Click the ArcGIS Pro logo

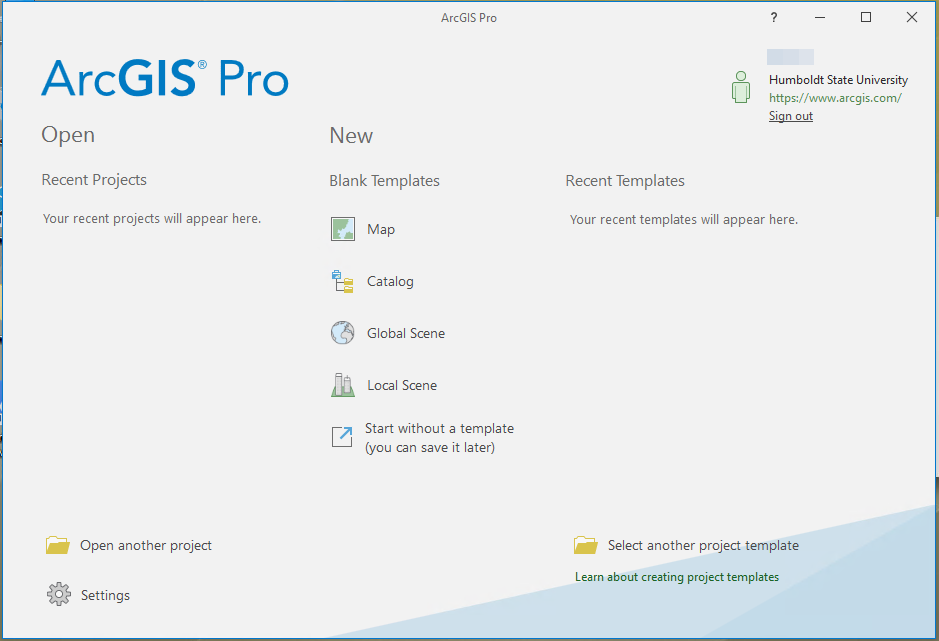click(x=165, y=78)
